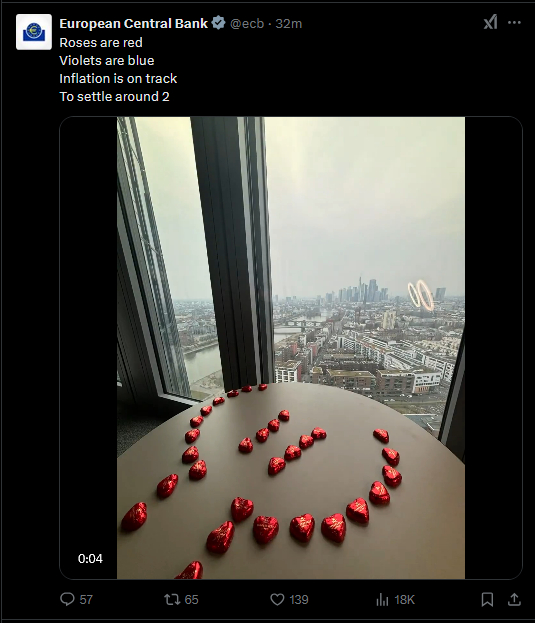This screenshot has height=623, width=535.
Task: Click the reply speech bubble icon
Action: coord(67,599)
